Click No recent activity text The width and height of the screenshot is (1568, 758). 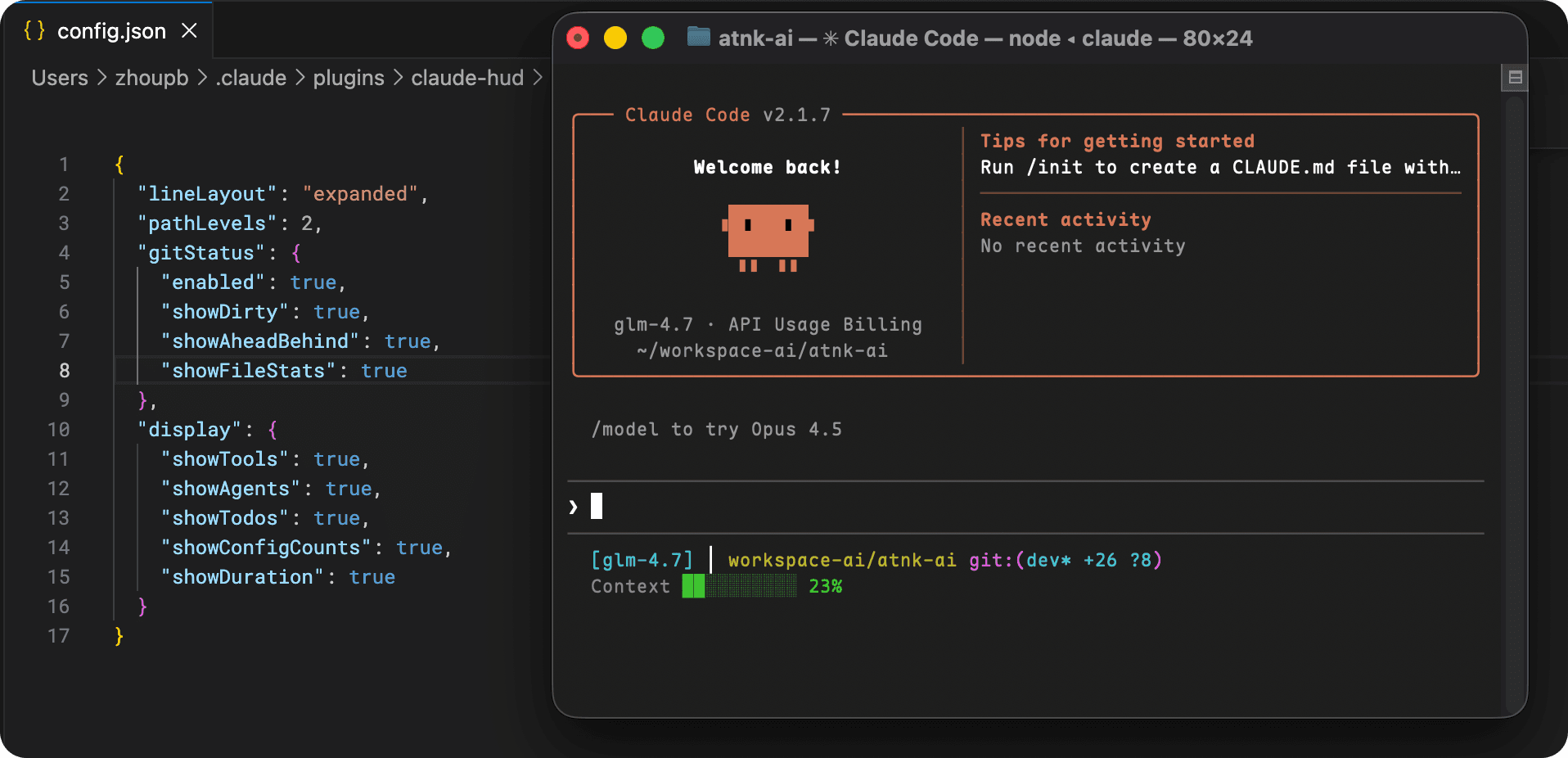coord(1083,246)
